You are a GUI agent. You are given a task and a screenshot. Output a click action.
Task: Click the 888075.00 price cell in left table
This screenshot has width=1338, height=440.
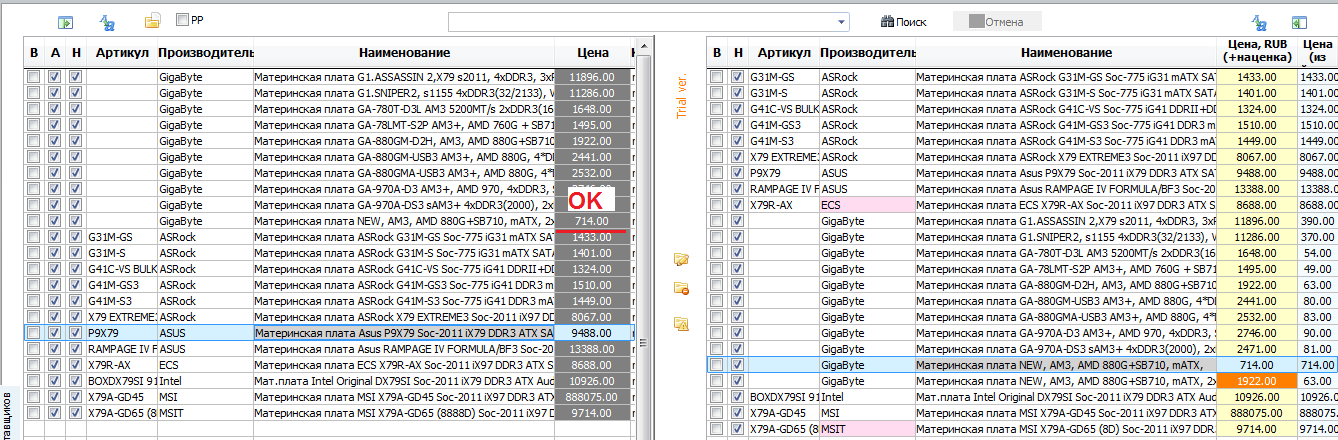[594, 396]
